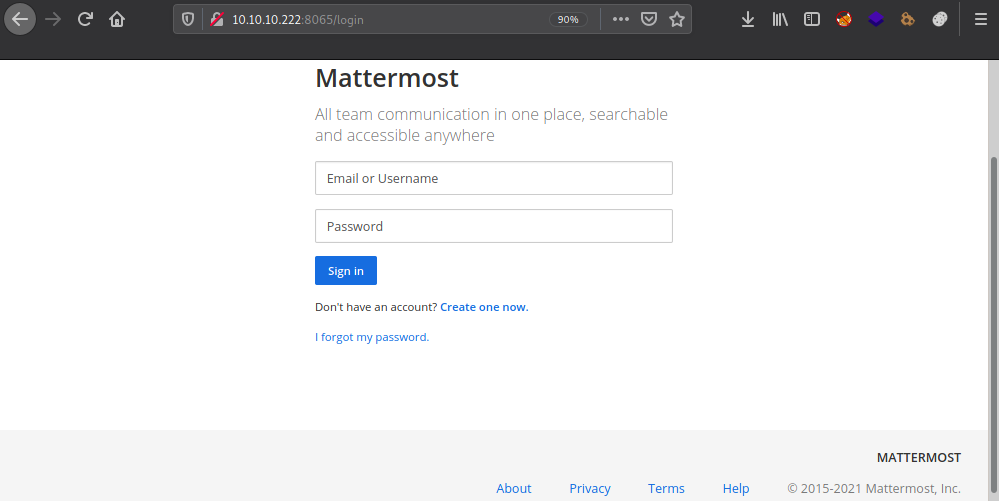
Task: Bookmark this page with the star icon
Action: [677, 19]
